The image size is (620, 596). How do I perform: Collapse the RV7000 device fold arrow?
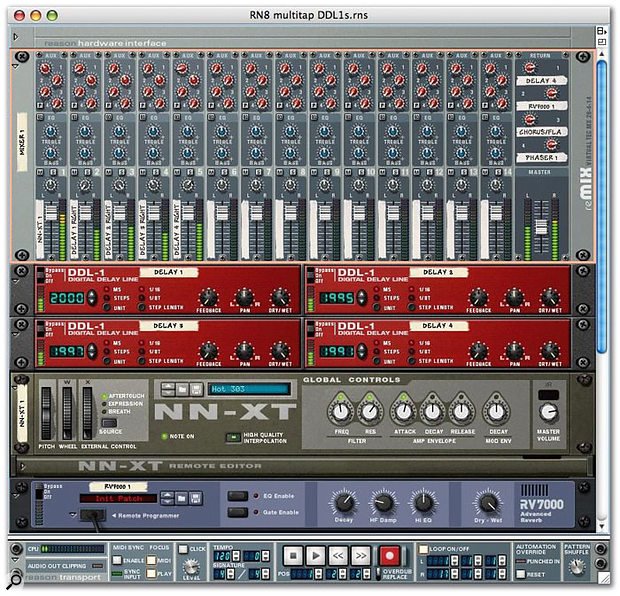[16, 496]
